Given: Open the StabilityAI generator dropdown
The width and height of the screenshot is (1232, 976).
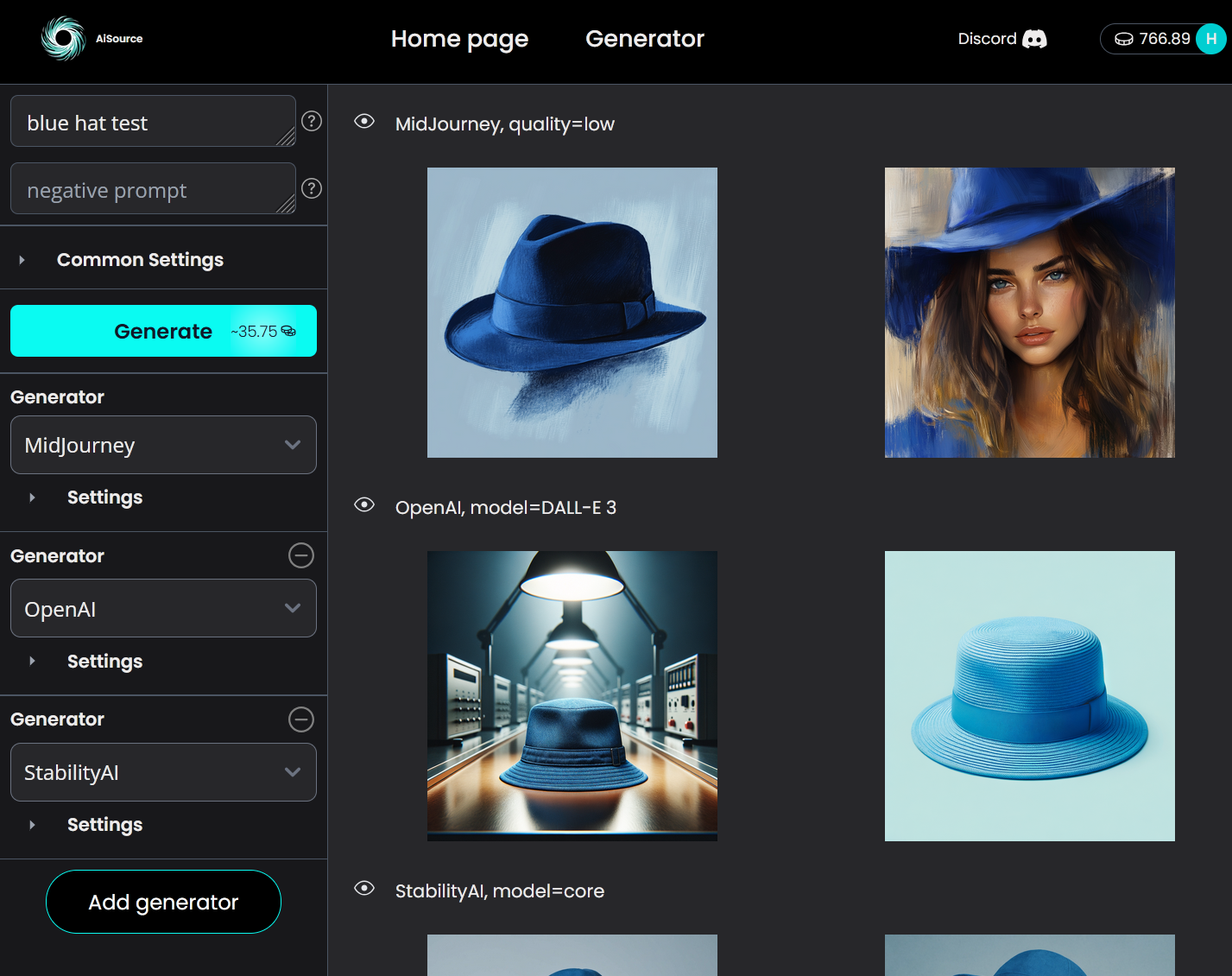Looking at the screenshot, I should [x=163, y=772].
